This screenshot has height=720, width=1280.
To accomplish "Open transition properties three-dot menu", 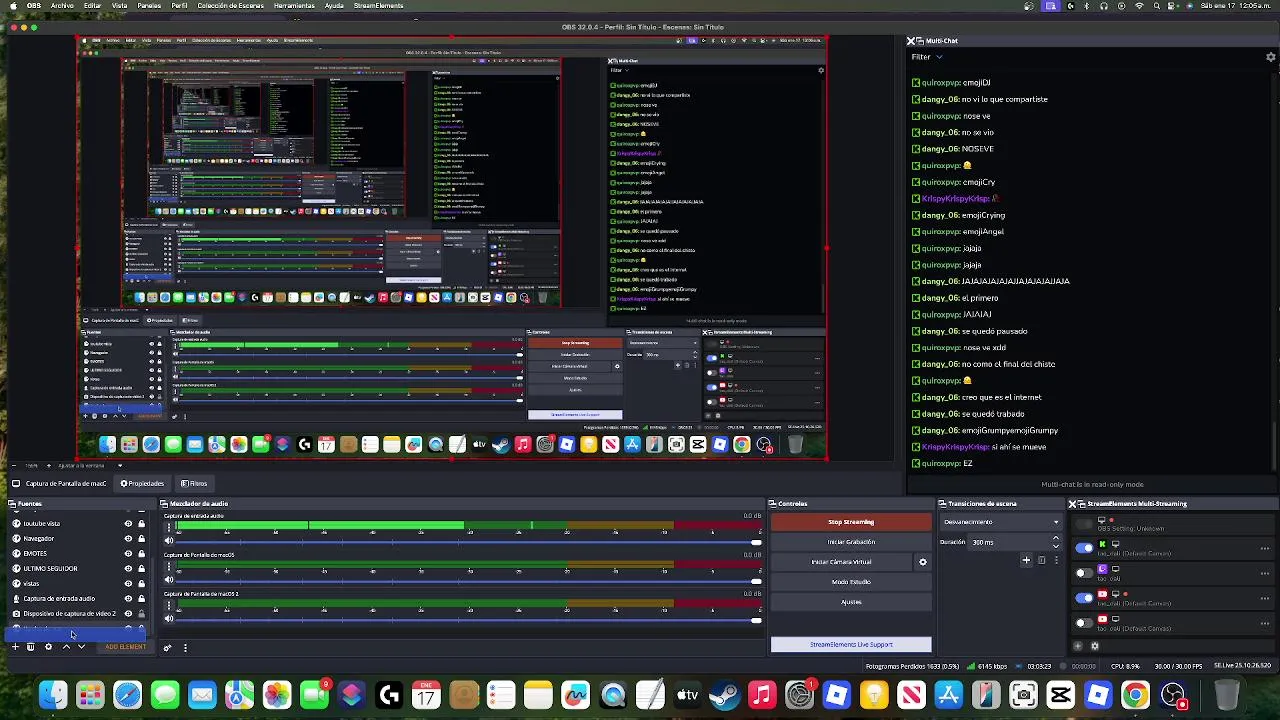I will [x=1056, y=560].
